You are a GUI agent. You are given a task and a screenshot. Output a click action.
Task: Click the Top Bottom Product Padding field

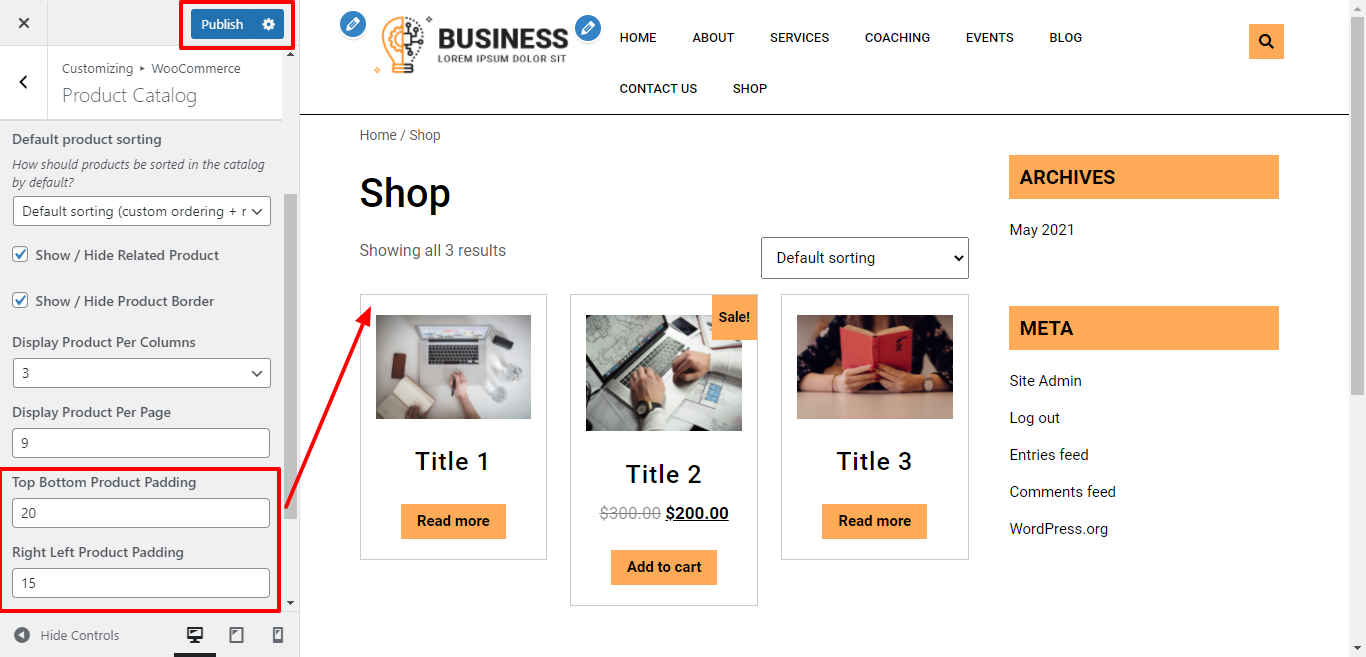coord(141,513)
